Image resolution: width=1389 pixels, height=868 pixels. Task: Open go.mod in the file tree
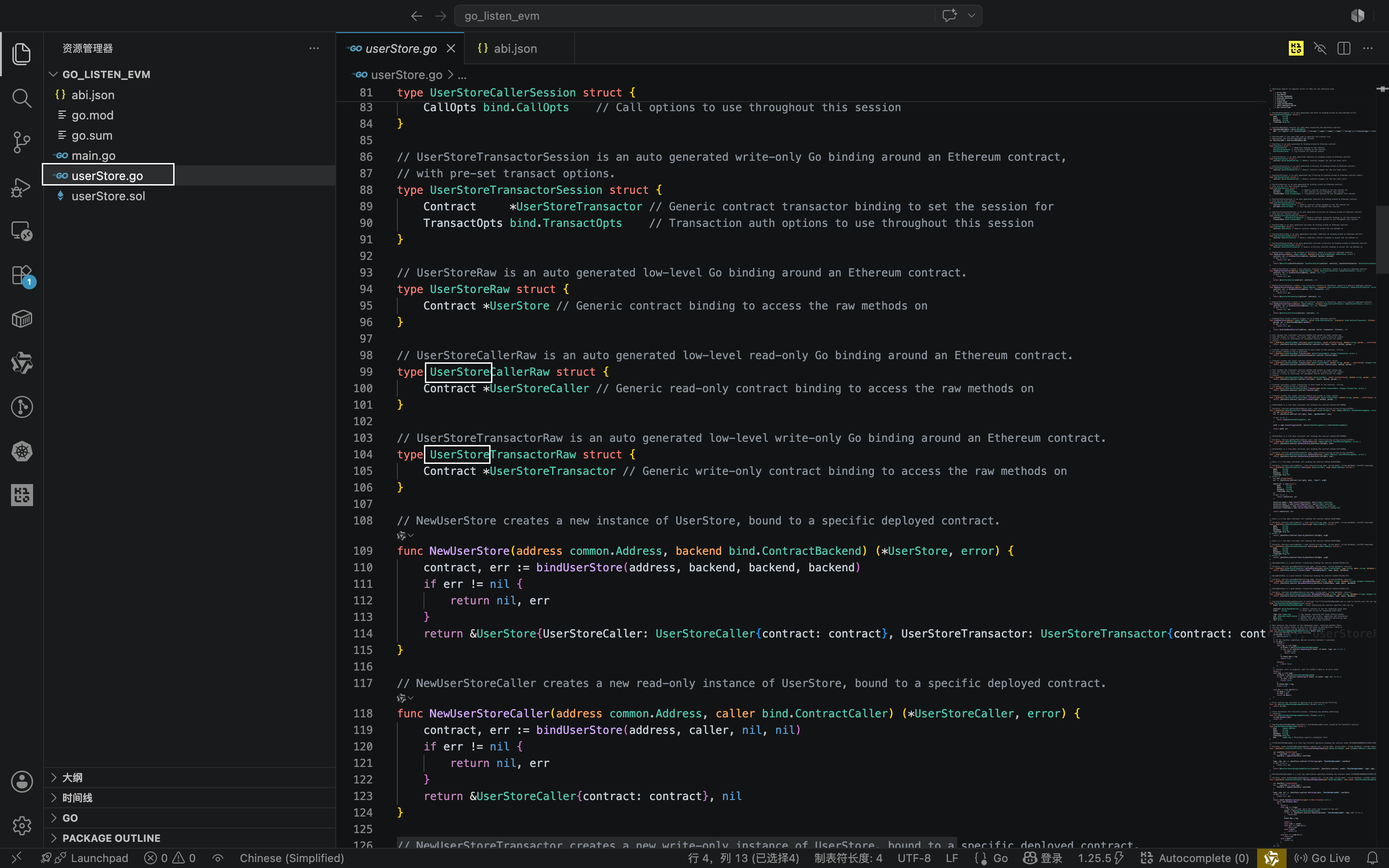click(x=190, y=115)
